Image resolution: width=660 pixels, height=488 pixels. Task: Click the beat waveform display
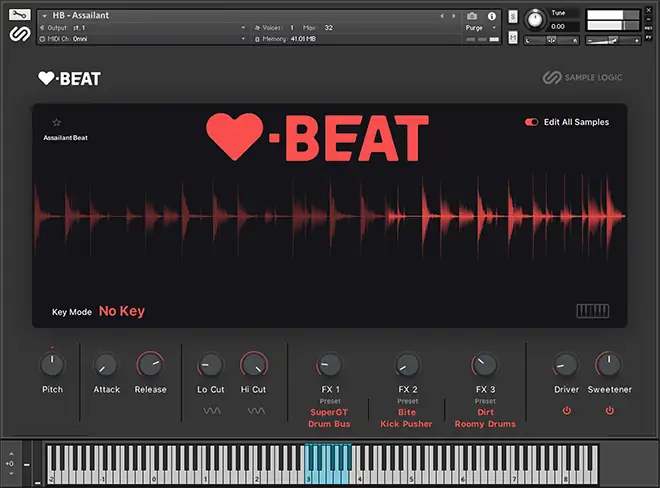(x=329, y=216)
